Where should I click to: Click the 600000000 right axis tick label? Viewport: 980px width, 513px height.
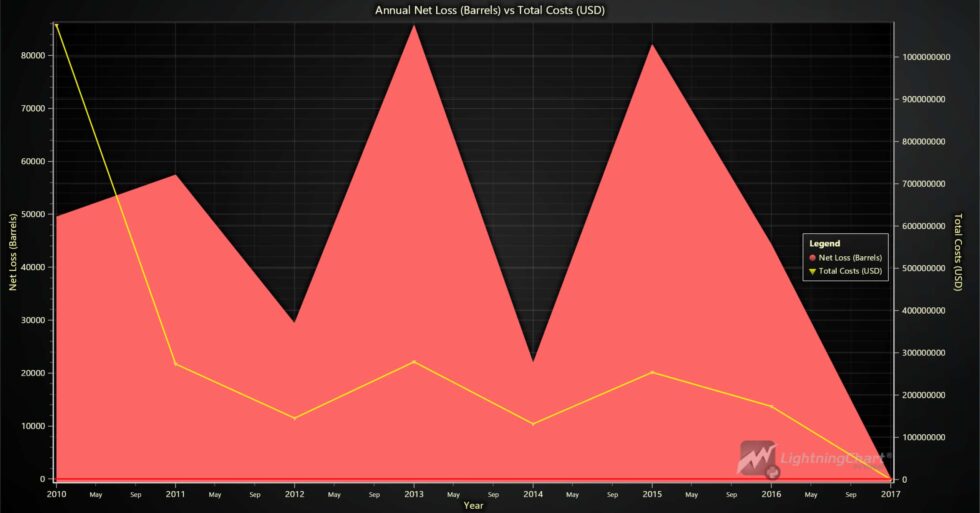(x=924, y=226)
